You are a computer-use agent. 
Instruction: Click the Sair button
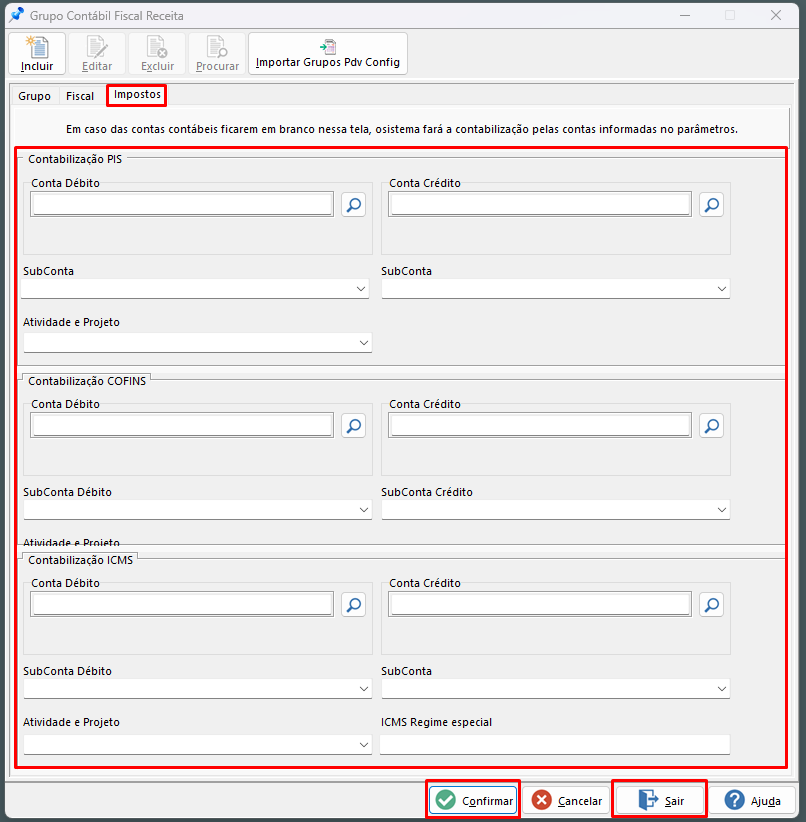[x=660, y=800]
